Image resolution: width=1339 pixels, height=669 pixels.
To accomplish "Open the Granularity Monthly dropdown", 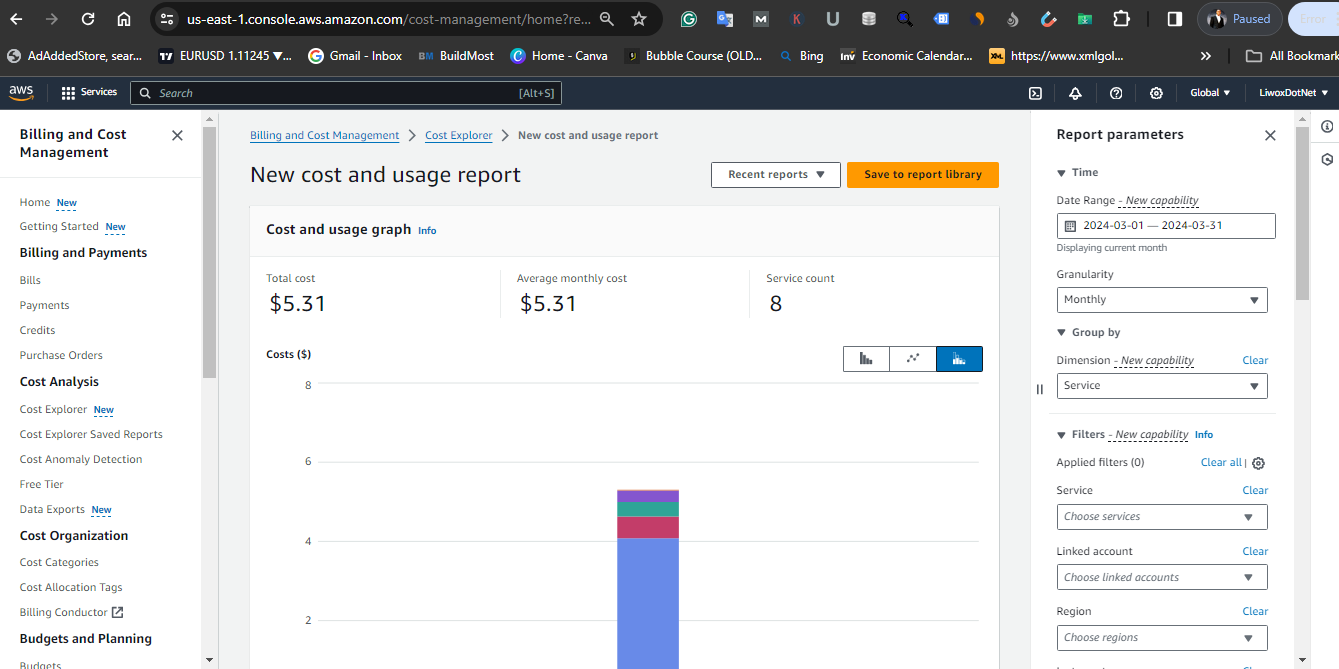I will coord(1161,300).
